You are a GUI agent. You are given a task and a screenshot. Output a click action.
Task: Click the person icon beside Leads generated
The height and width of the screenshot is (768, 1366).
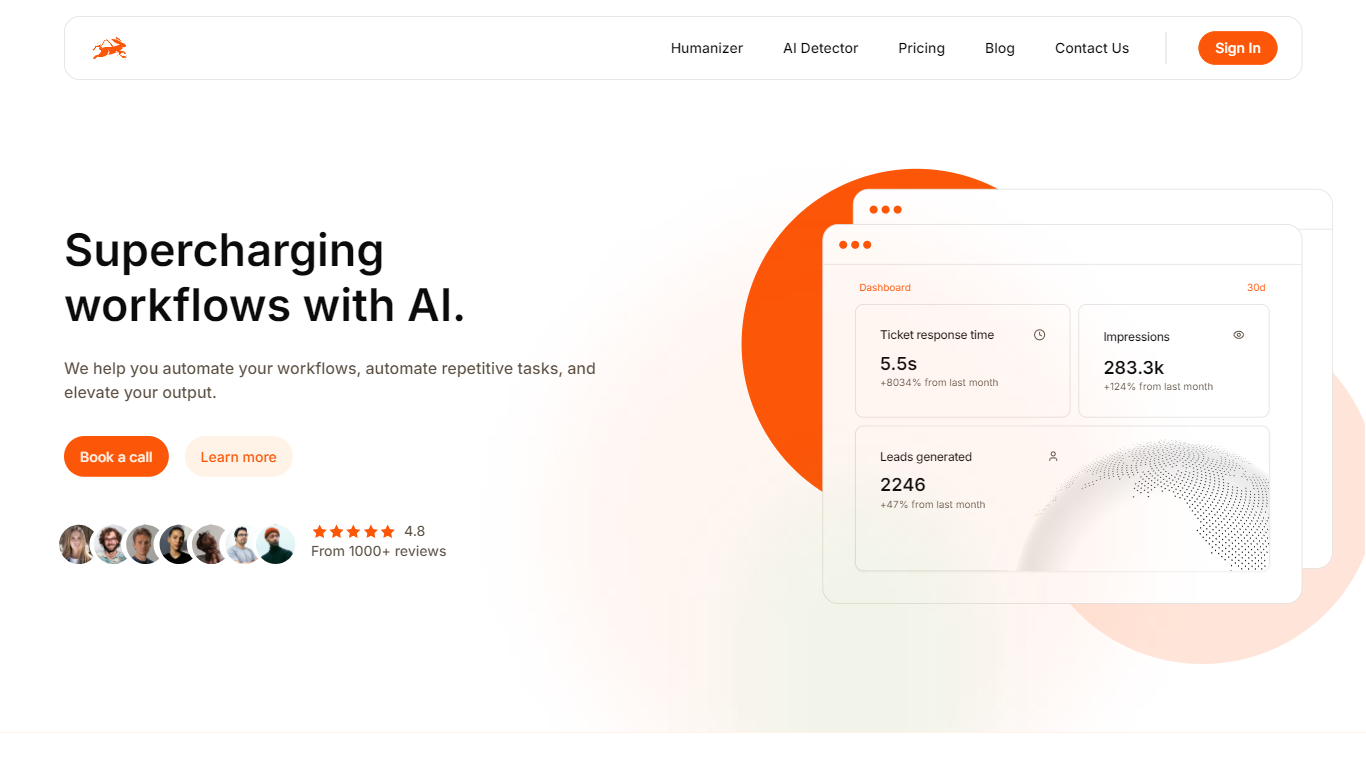point(1052,456)
